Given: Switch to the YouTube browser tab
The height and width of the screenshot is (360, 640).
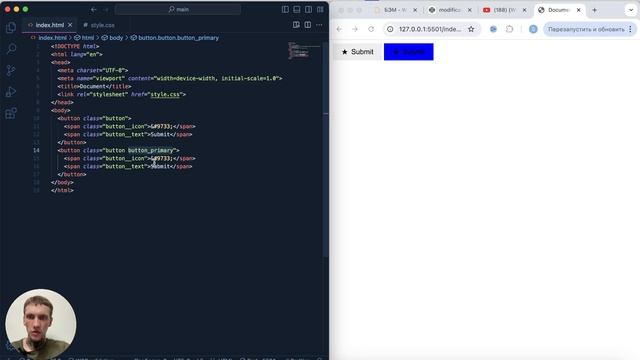Looking at the screenshot, I should pos(504,10).
